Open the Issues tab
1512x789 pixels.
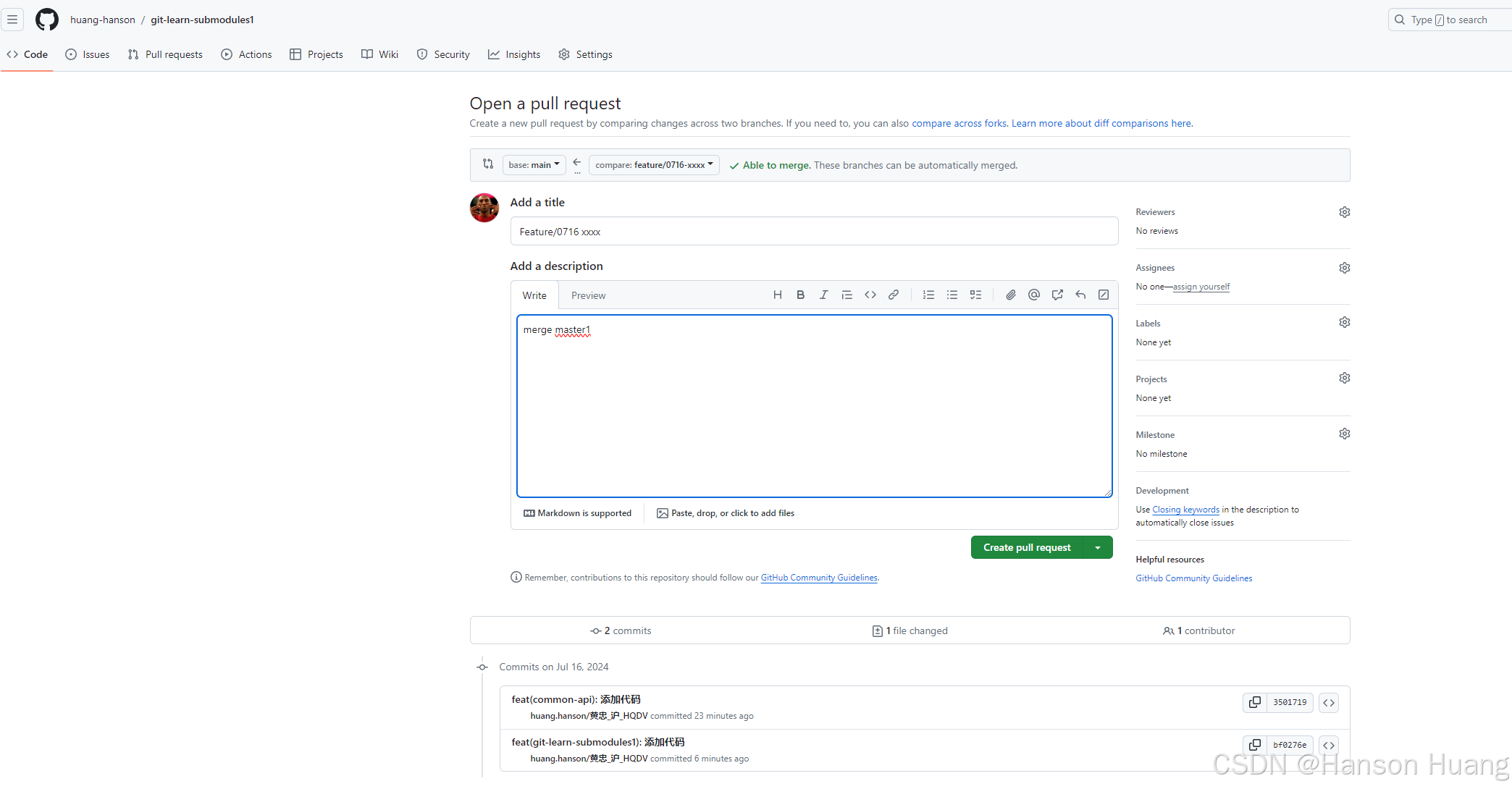tap(88, 54)
